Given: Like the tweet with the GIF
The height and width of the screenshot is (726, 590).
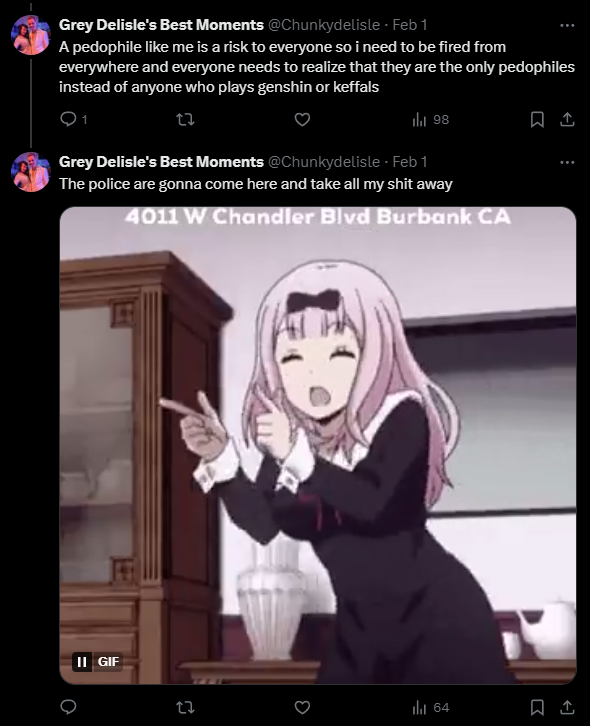Looking at the screenshot, I should click(302, 707).
